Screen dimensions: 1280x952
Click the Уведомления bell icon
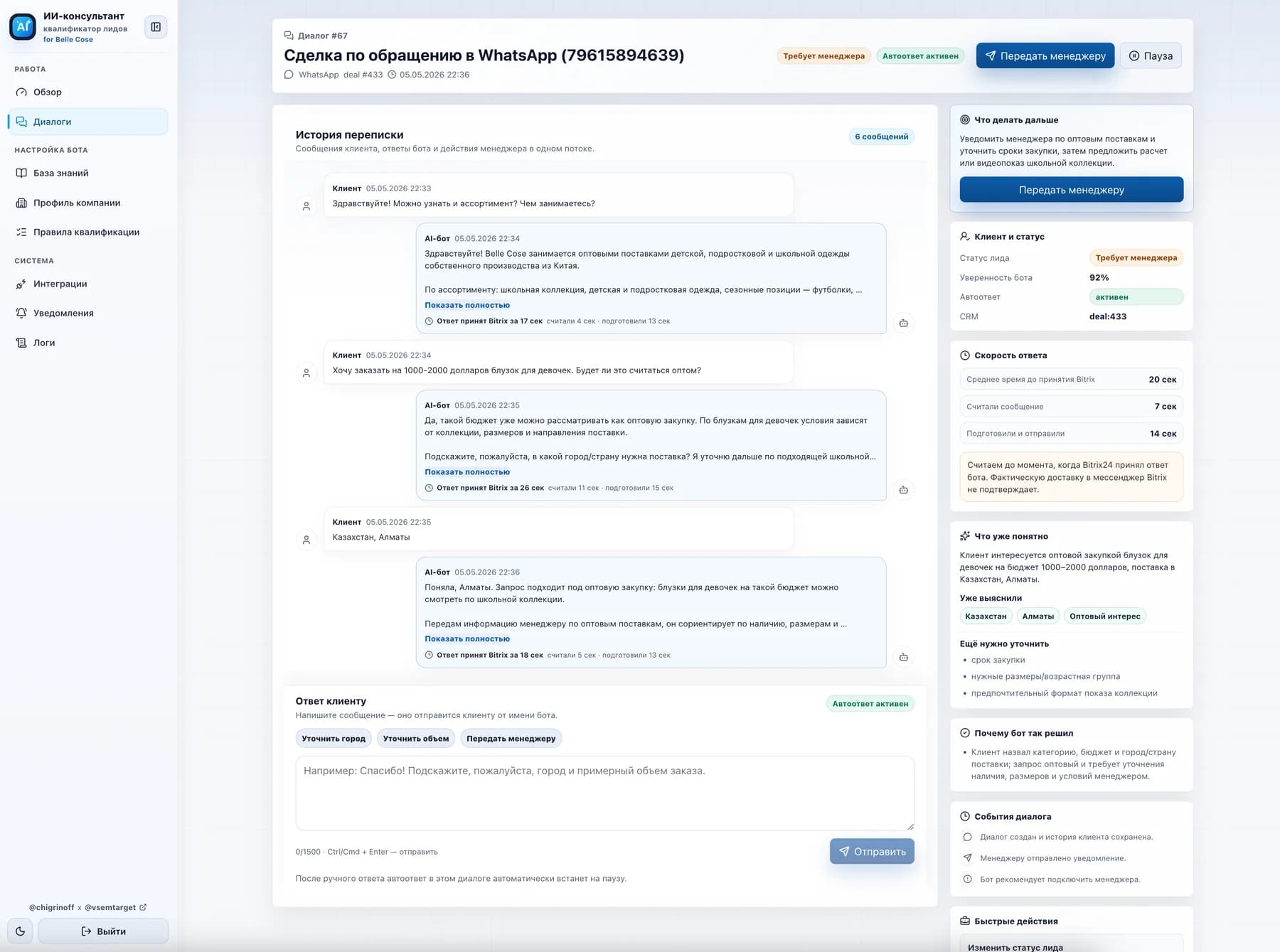pyautogui.click(x=21, y=313)
